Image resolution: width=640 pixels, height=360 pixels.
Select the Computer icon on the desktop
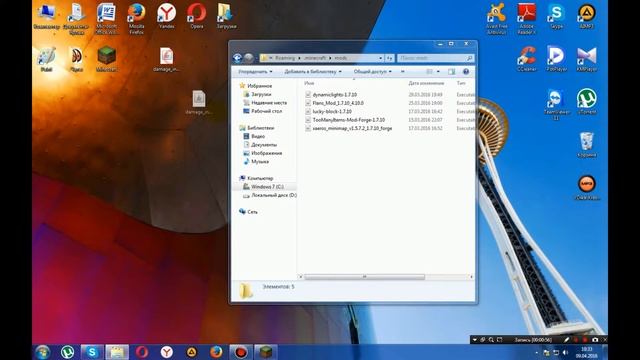[x=46, y=15]
